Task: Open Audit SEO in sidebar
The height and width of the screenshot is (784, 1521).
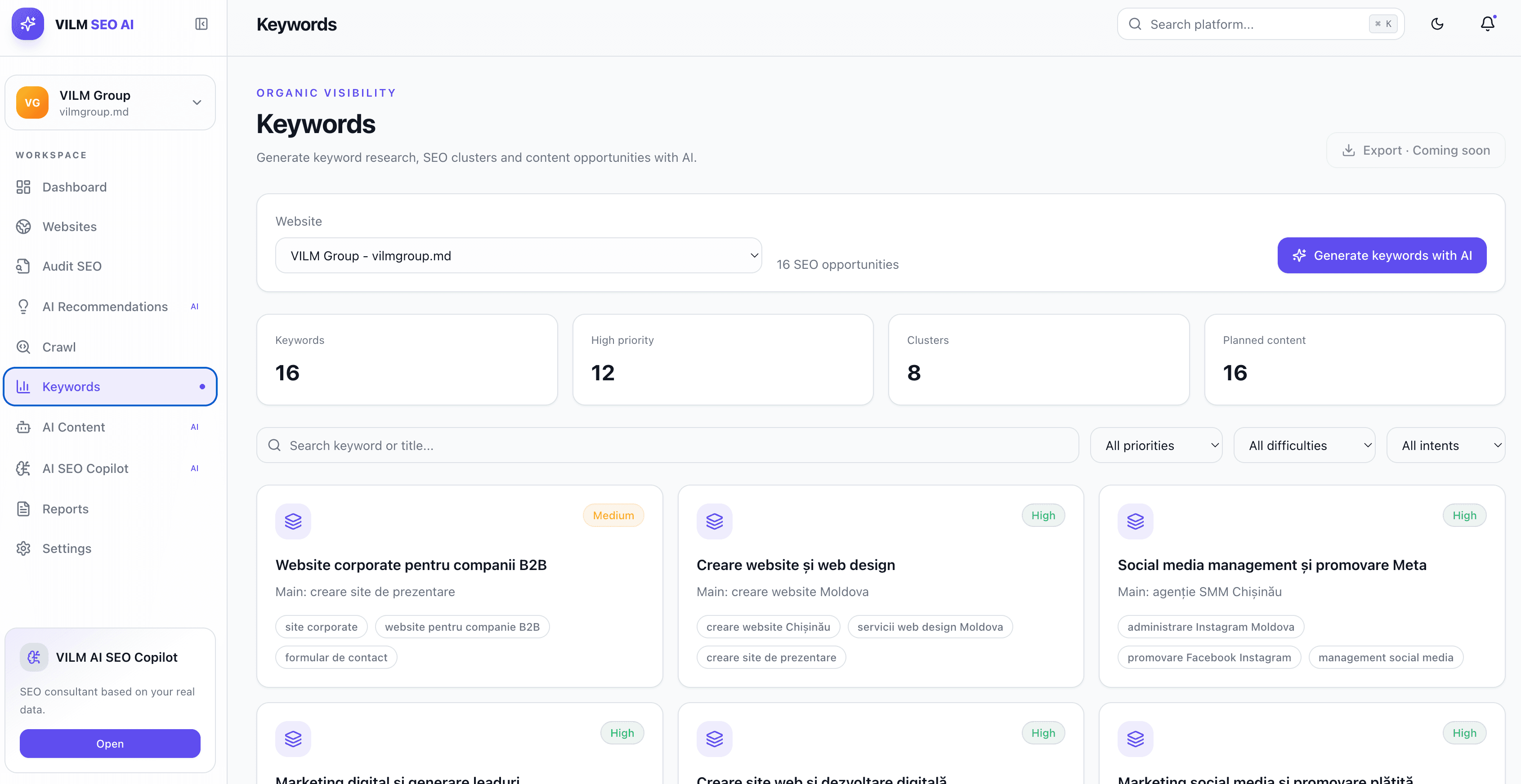Action: tap(111, 266)
